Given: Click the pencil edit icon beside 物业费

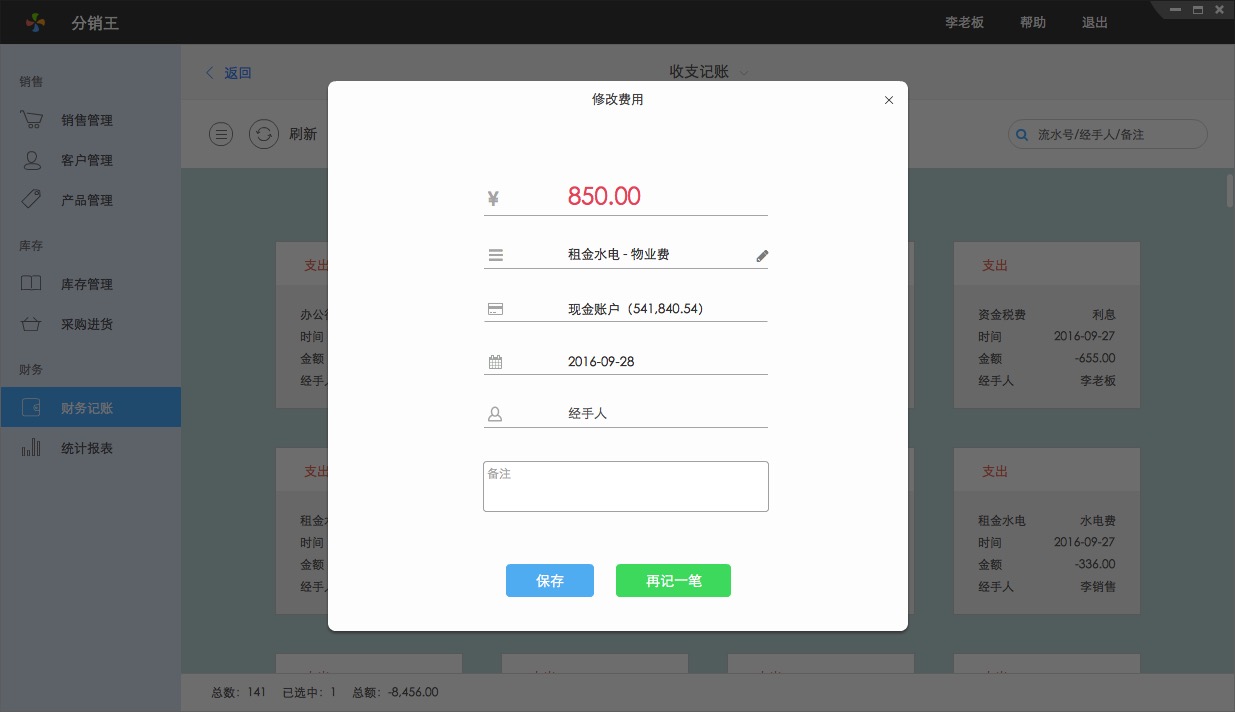Looking at the screenshot, I should [762, 256].
